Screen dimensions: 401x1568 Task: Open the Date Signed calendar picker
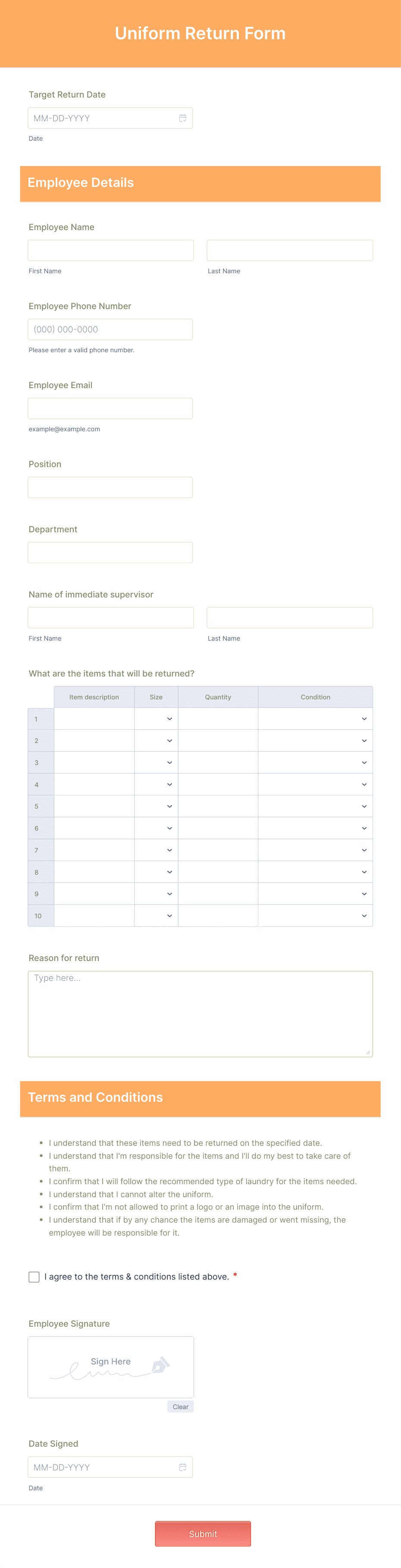(x=183, y=1467)
